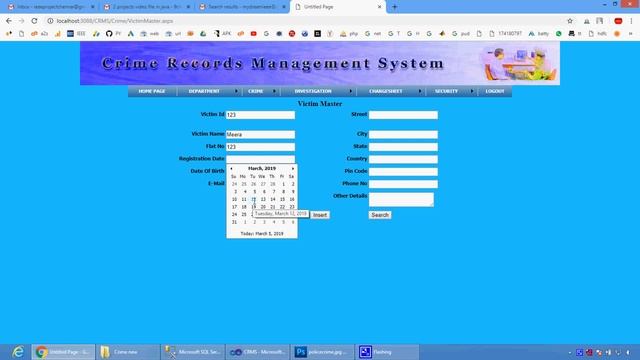Focus the City field

click(x=403, y=135)
